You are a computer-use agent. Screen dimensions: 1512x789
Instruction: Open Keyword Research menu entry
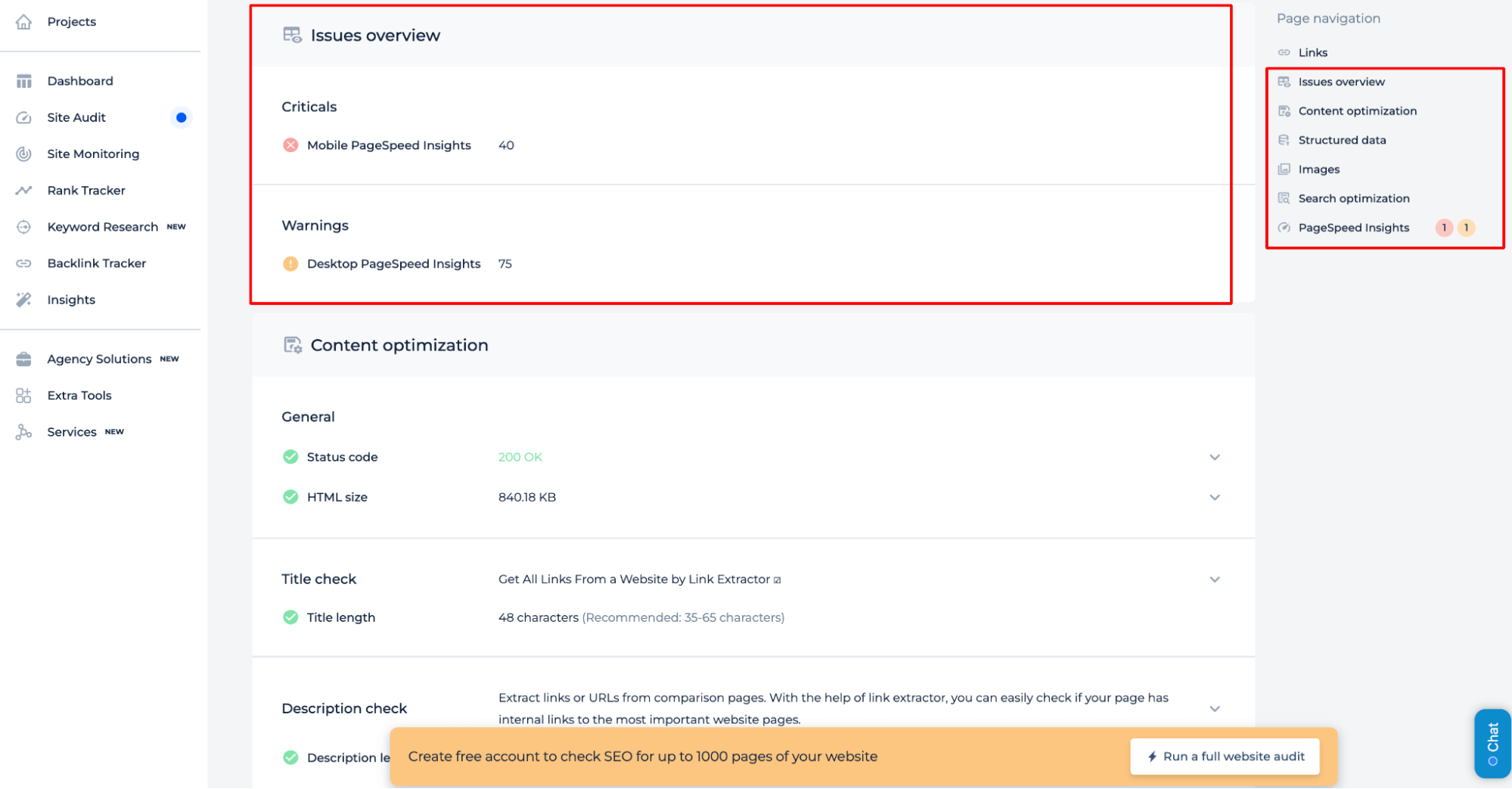pyautogui.click(x=103, y=227)
